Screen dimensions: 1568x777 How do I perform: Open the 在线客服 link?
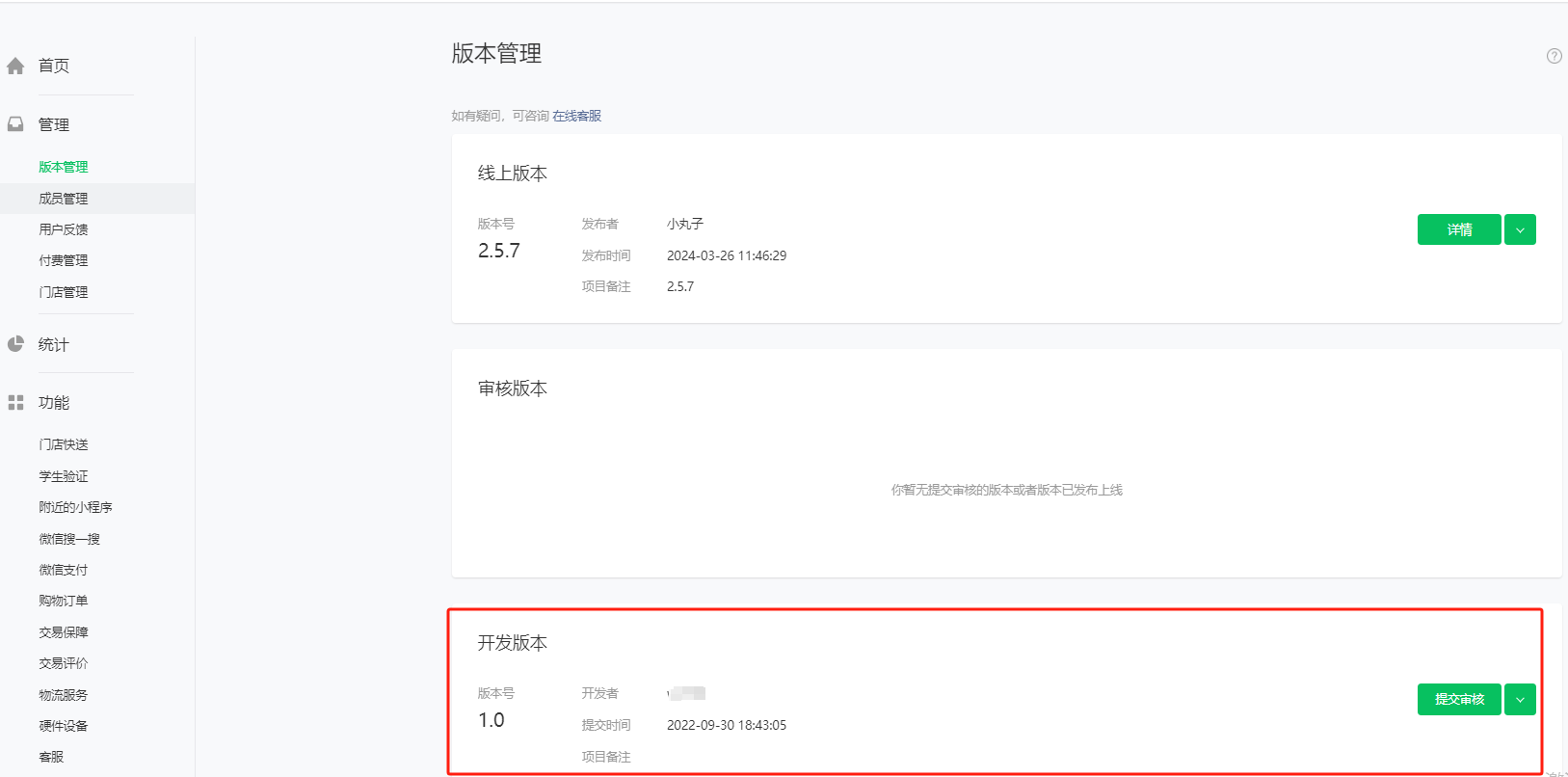pos(576,116)
